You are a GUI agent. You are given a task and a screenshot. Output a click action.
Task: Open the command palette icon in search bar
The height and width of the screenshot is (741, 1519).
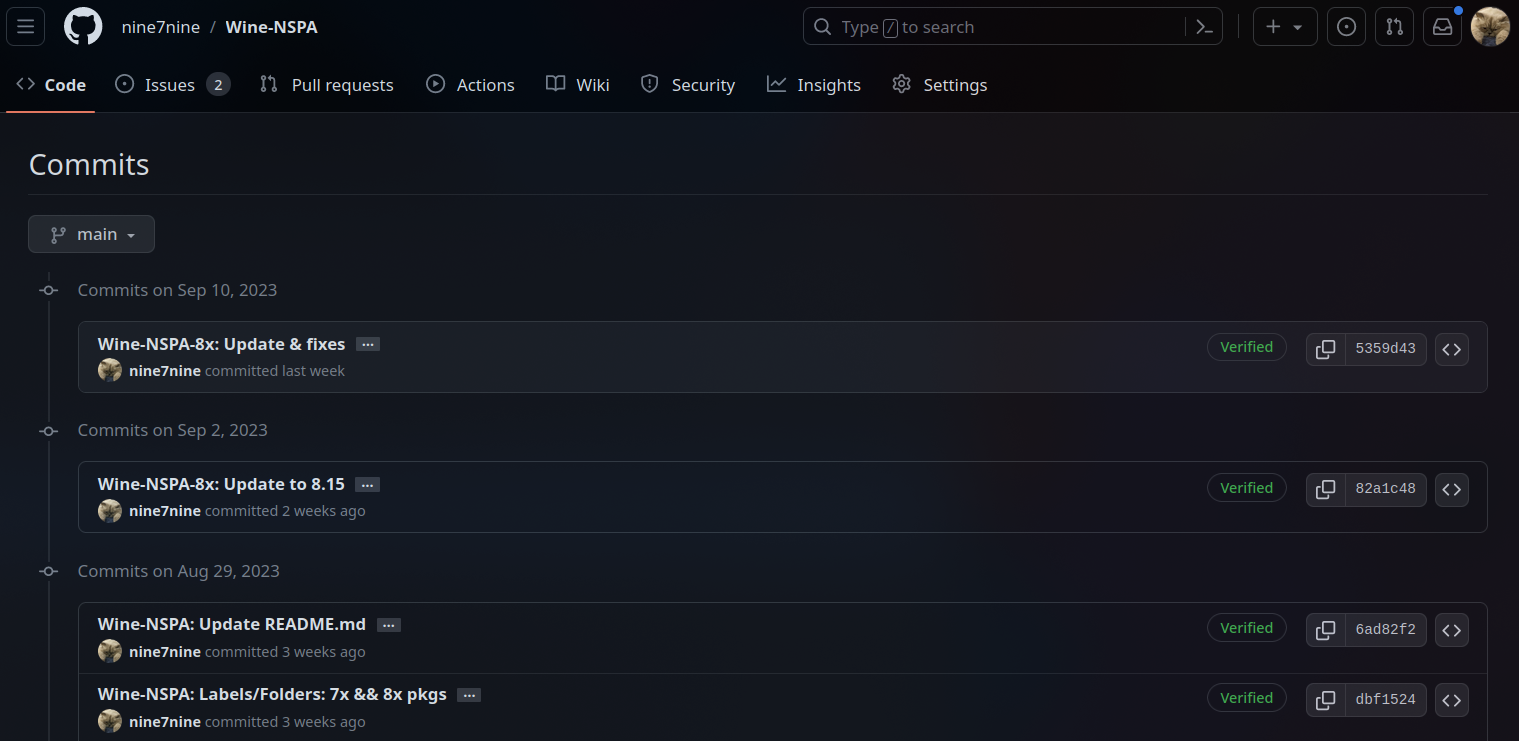1205,27
